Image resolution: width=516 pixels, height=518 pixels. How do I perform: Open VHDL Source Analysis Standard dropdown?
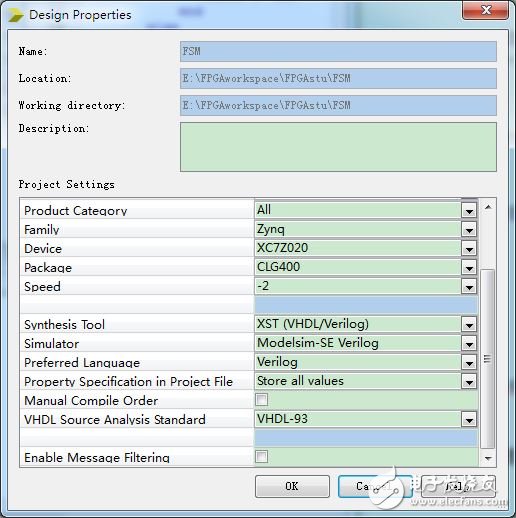[x=469, y=420]
